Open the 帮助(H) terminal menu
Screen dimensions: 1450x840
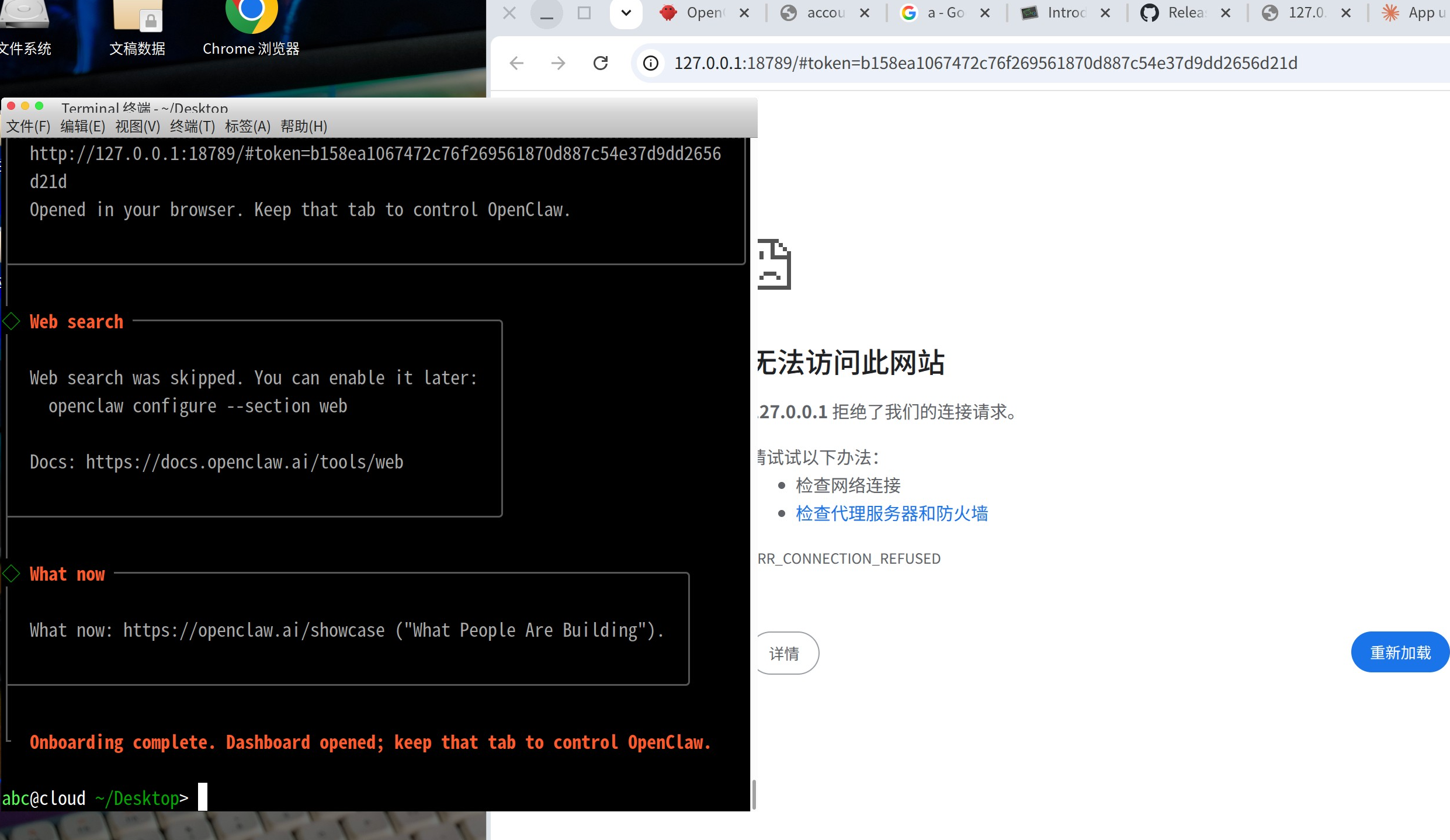click(304, 126)
